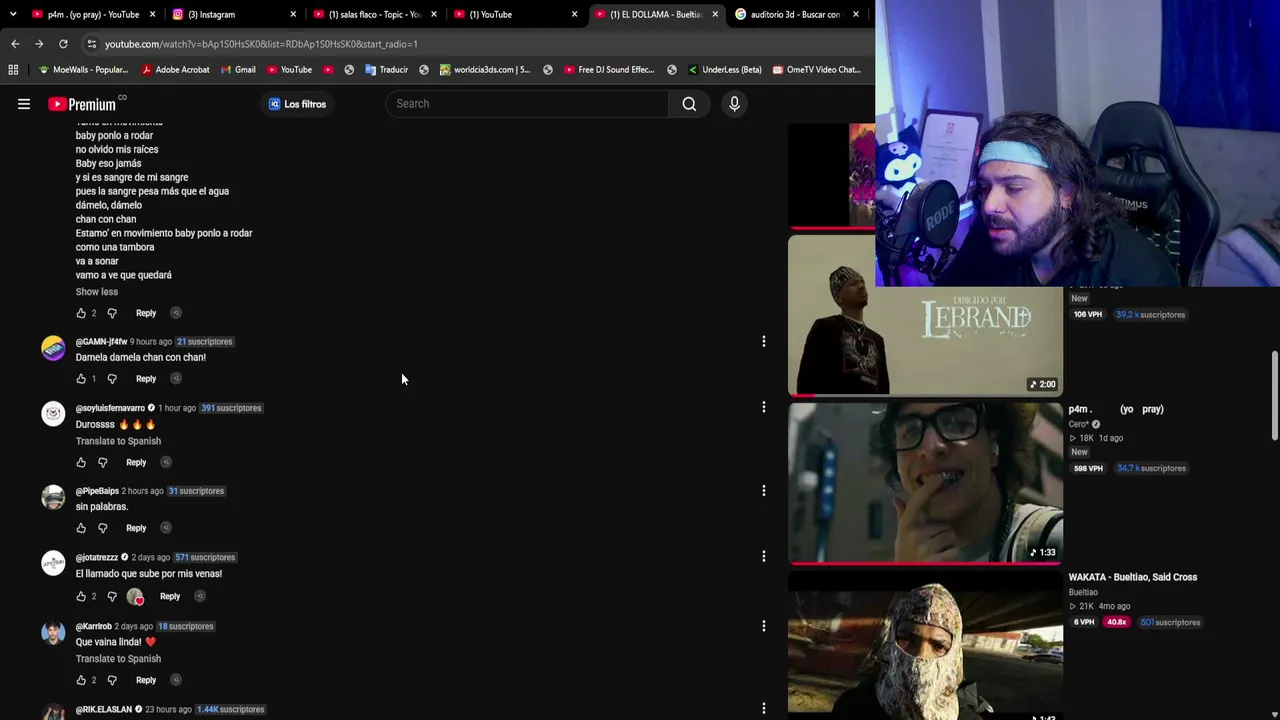Open options menu for @soyluisfernavarro's comment
This screenshot has width=1280, height=720.
pyautogui.click(x=764, y=407)
